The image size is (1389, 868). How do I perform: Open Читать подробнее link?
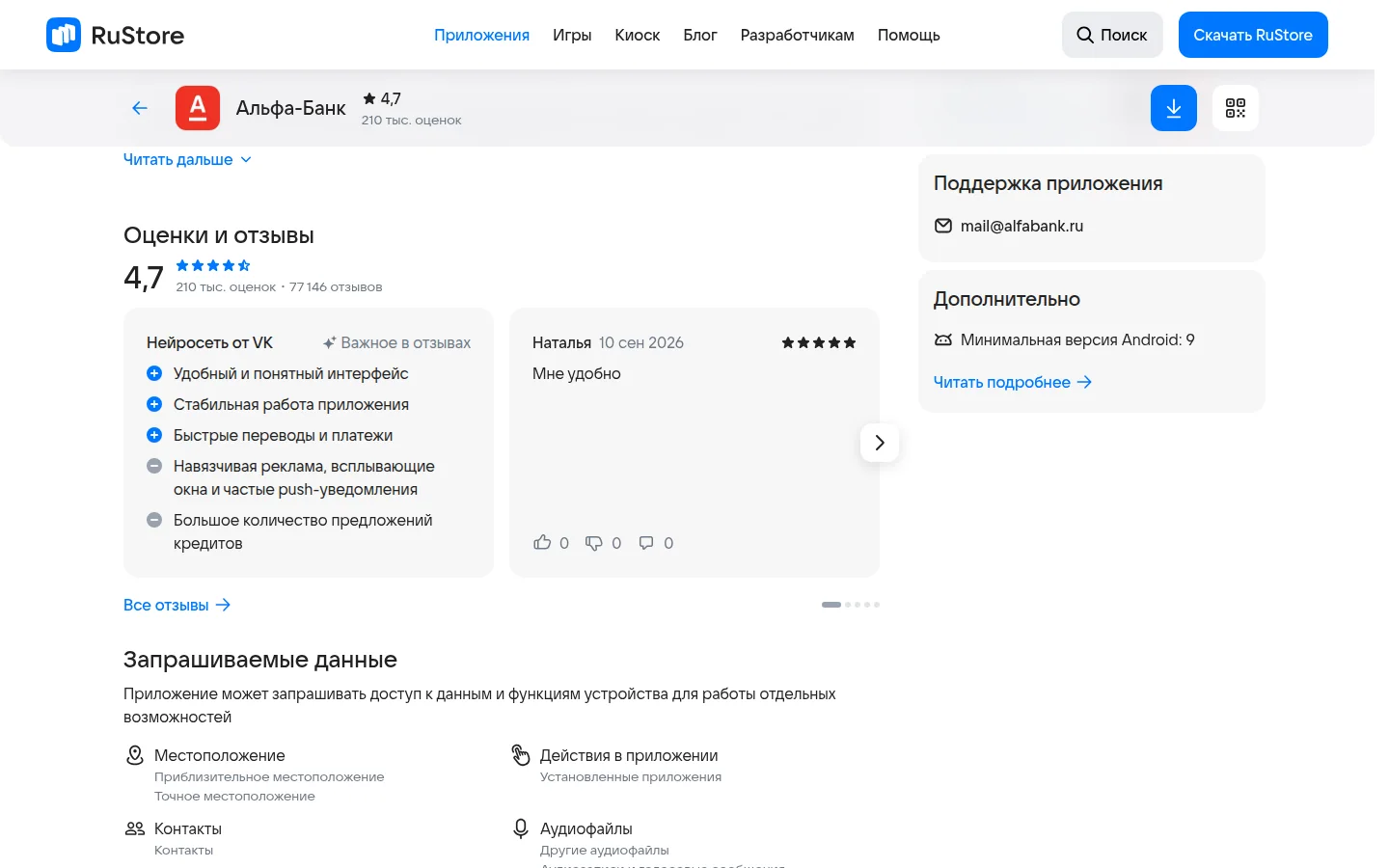coord(1013,382)
